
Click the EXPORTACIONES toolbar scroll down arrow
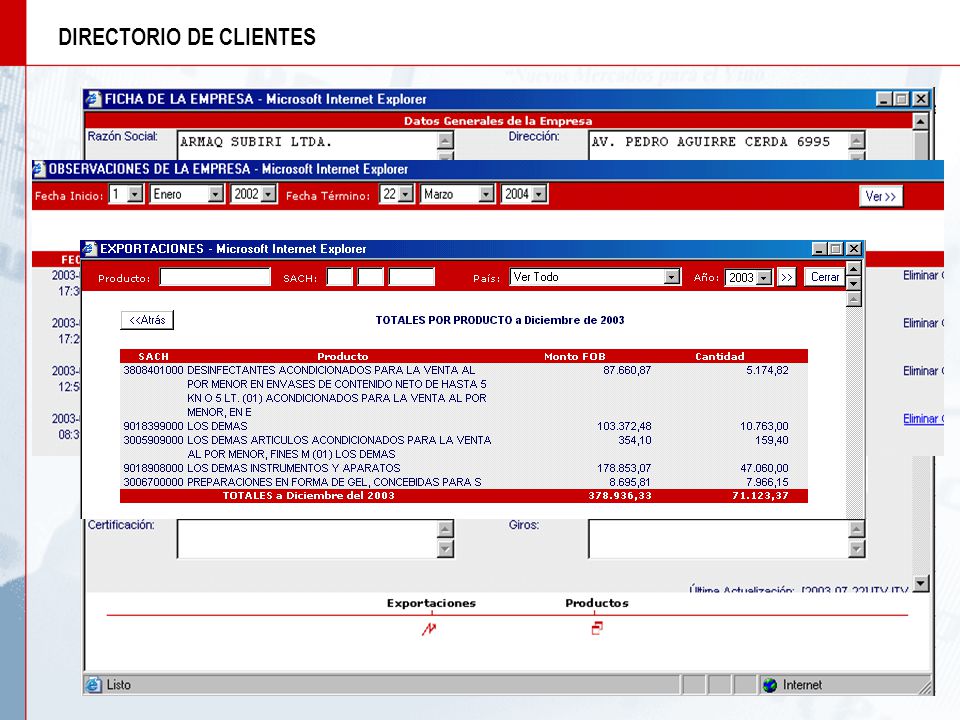tap(853, 283)
